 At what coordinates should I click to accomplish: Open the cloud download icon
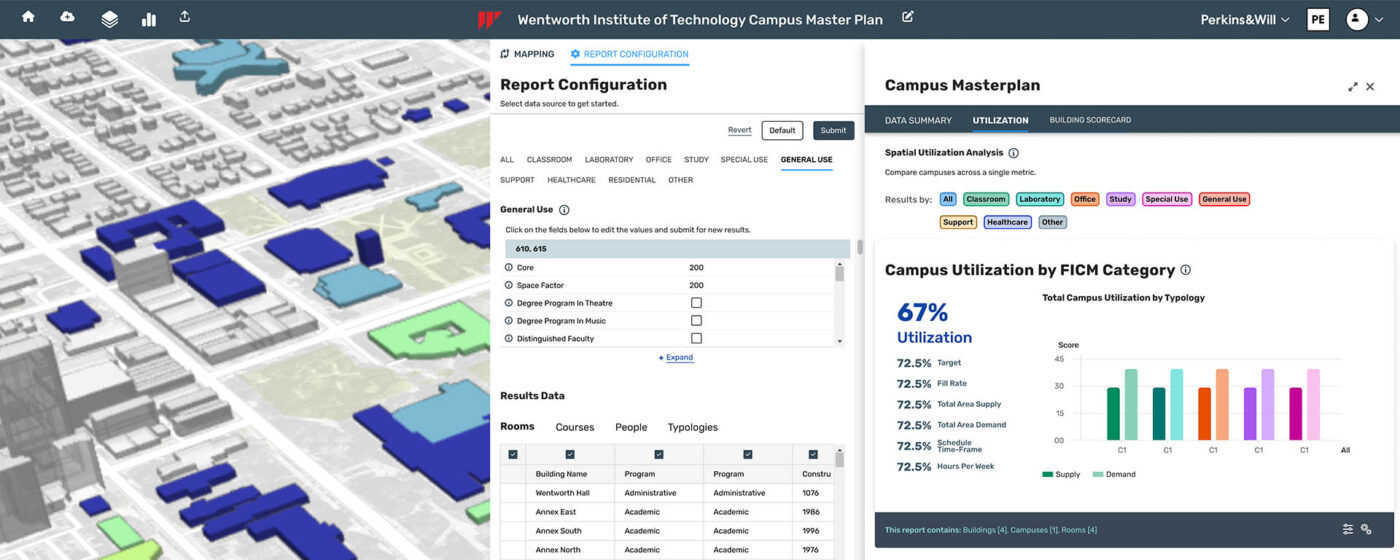pyautogui.click(x=67, y=17)
